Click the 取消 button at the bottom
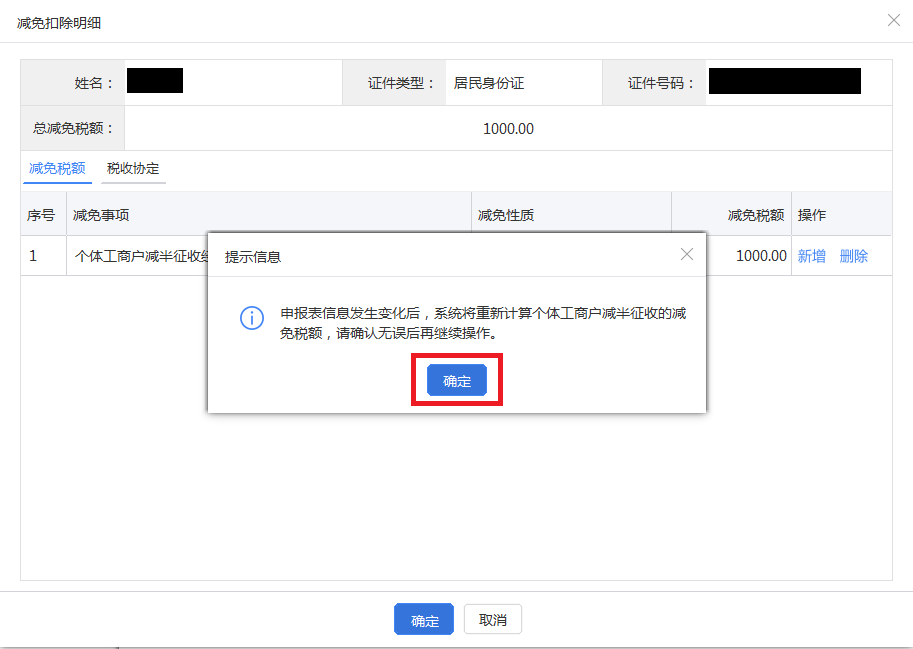This screenshot has height=649, width=913. point(494,619)
